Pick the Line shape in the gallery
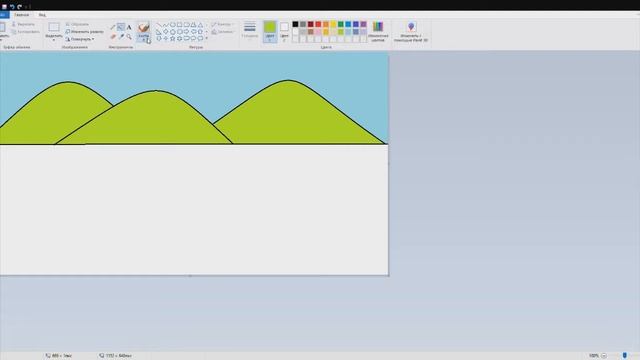Image resolution: width=640 pixels, height=360 pixels. coord(159,24)
